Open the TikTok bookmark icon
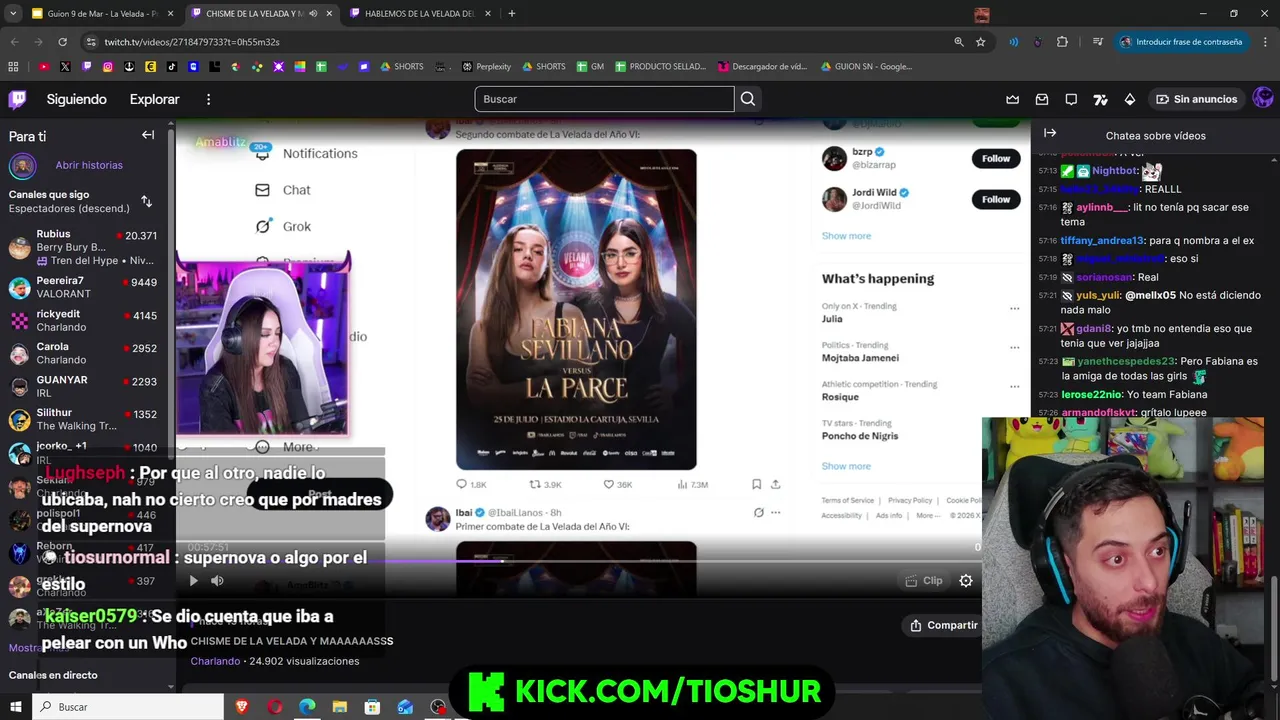Viewport: 1280px width, 720px height. [x=172, y=67]
